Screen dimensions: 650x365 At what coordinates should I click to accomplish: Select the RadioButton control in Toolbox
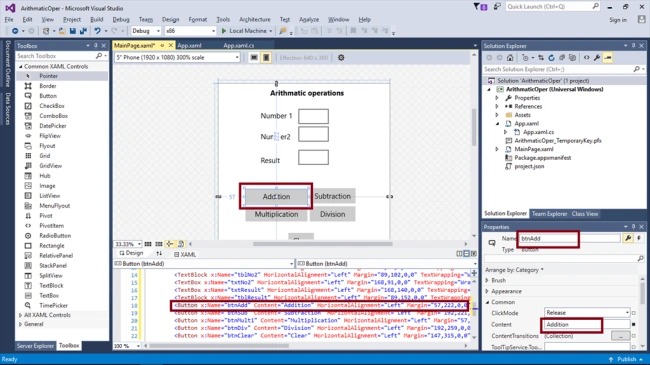click(55, 236)
